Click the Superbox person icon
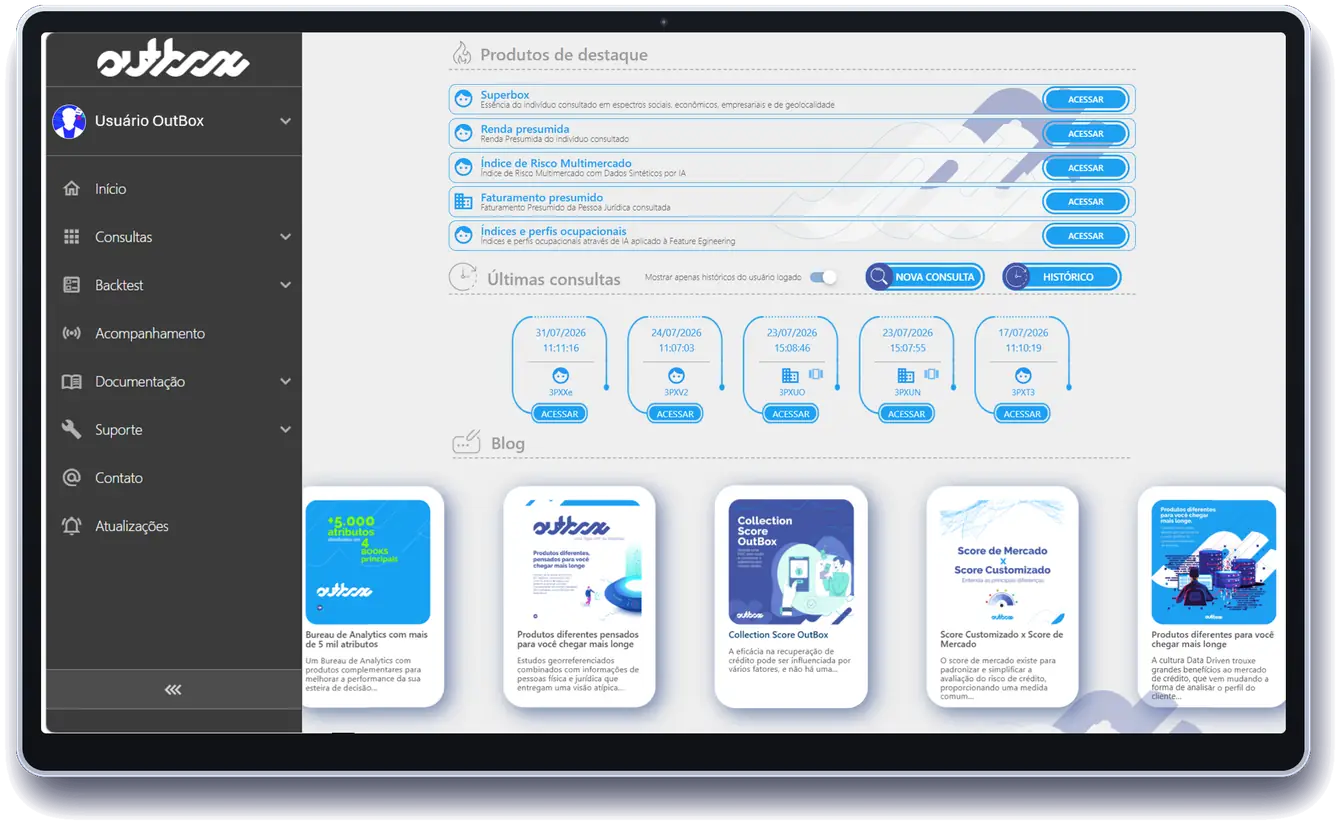The width and height of the screenshot is (1340, 825). [463, 99]
